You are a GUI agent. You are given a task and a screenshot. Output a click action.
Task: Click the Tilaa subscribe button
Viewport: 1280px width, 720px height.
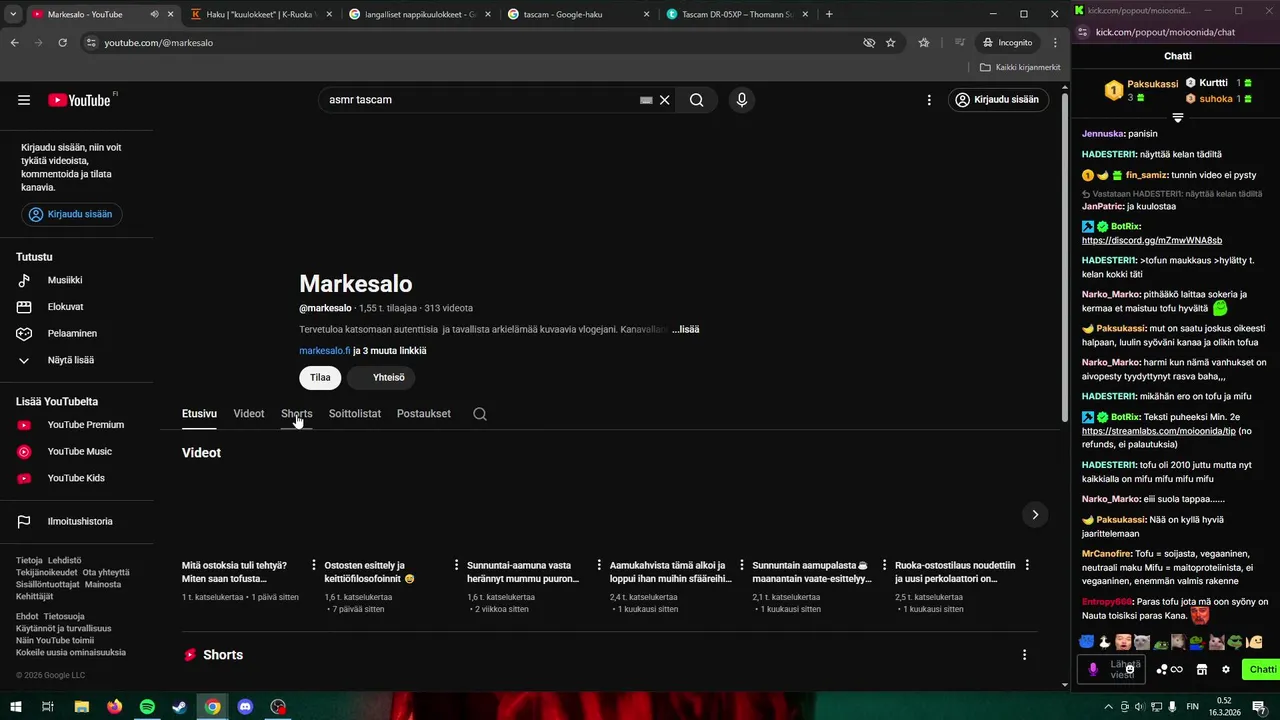click(320, 378)
